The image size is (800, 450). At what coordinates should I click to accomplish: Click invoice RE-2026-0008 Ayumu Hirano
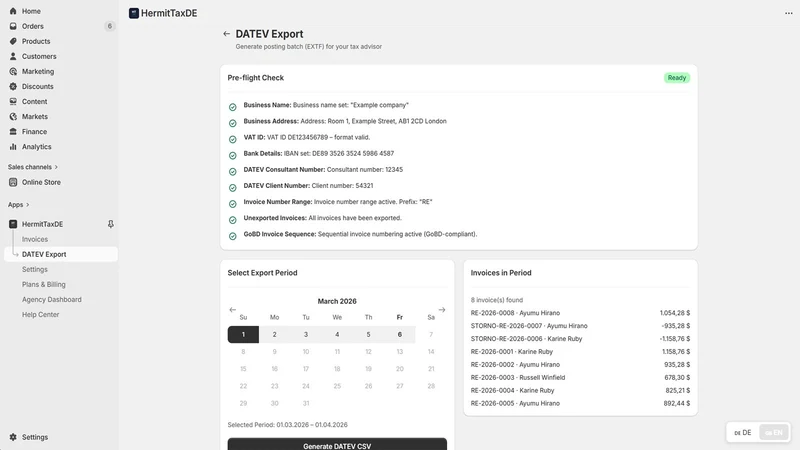pos(515,313)
